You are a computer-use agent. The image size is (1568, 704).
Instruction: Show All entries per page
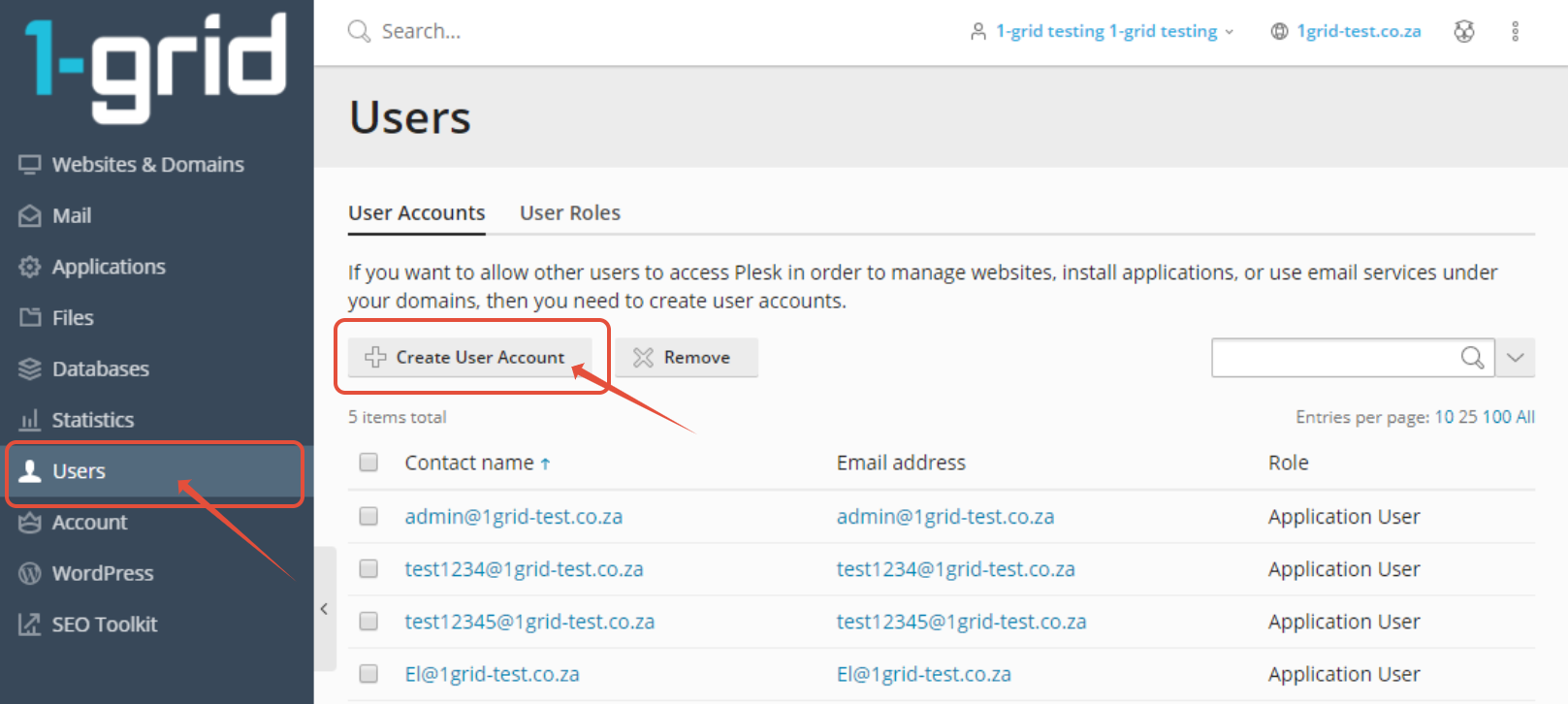pyautogui.click(x=1525, y=417)
